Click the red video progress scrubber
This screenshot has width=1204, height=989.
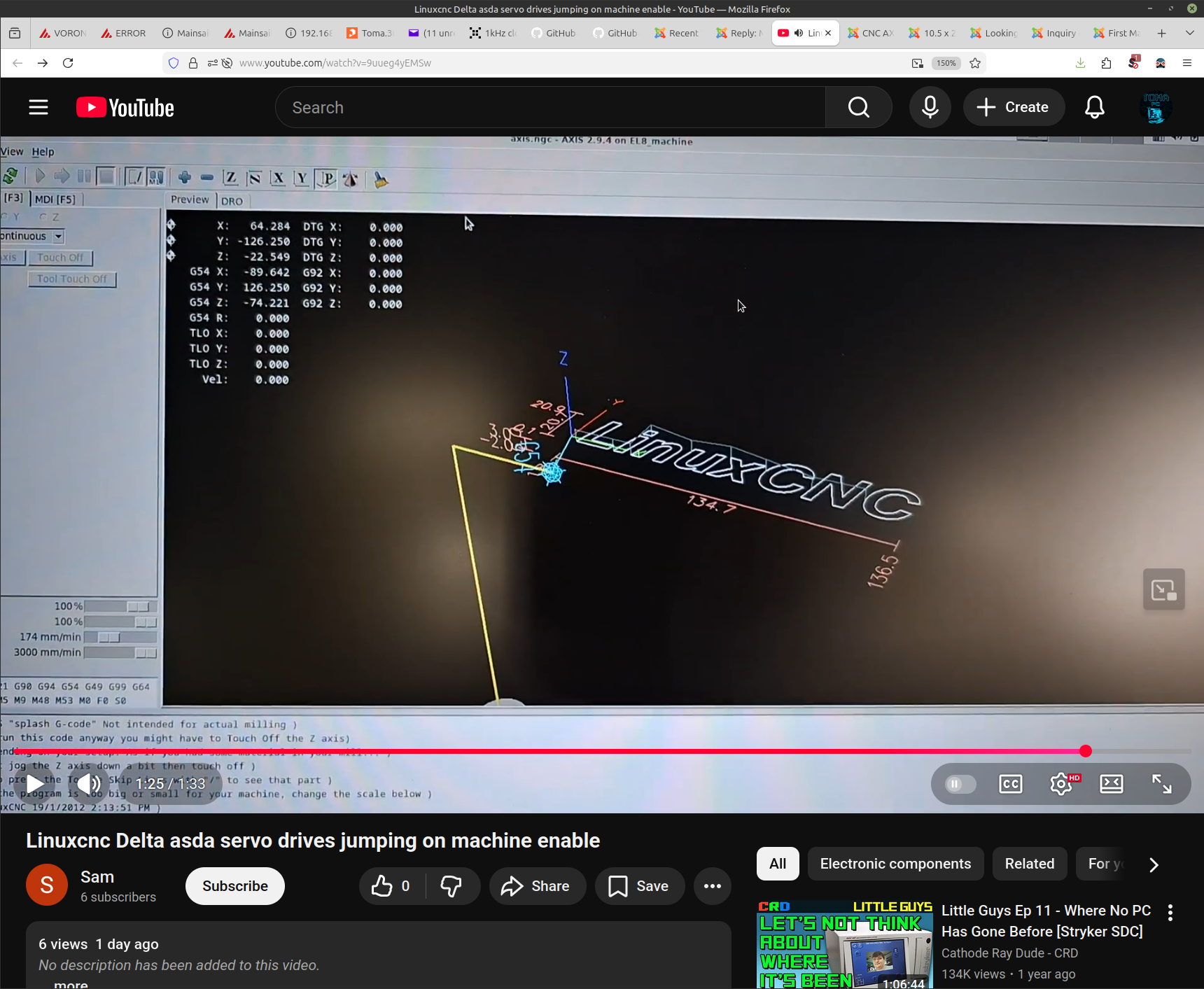(x=1086, y=751)
